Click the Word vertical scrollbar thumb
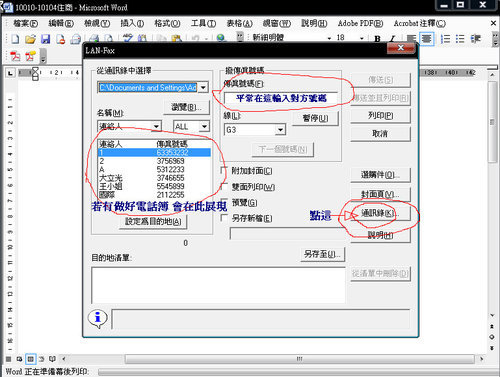The image size is (500, 377). 492,122
